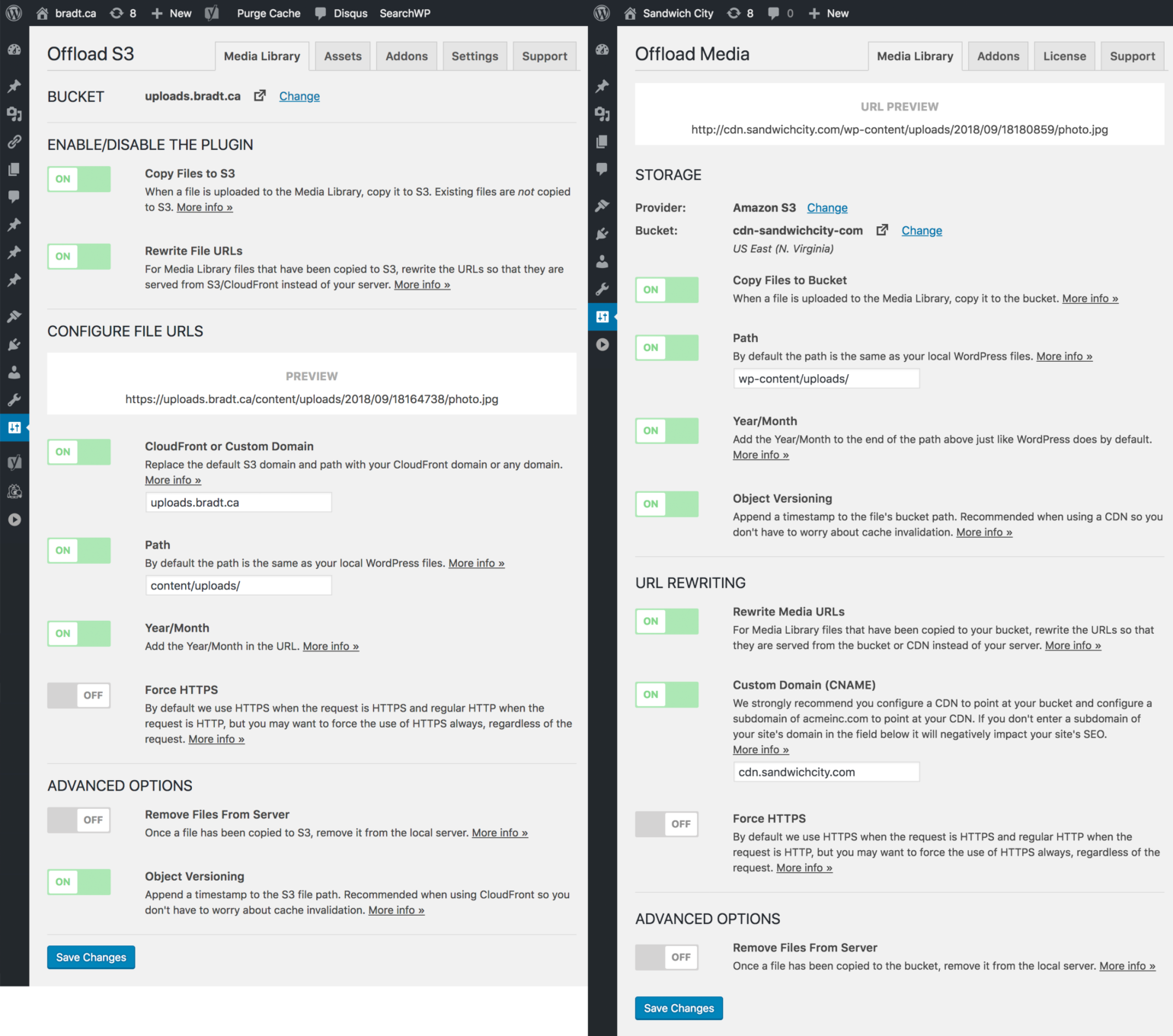Open Settings icon in Sandwich City sidebar
The height and width of the screenshot is (1036, 1173).
(602, 317)
